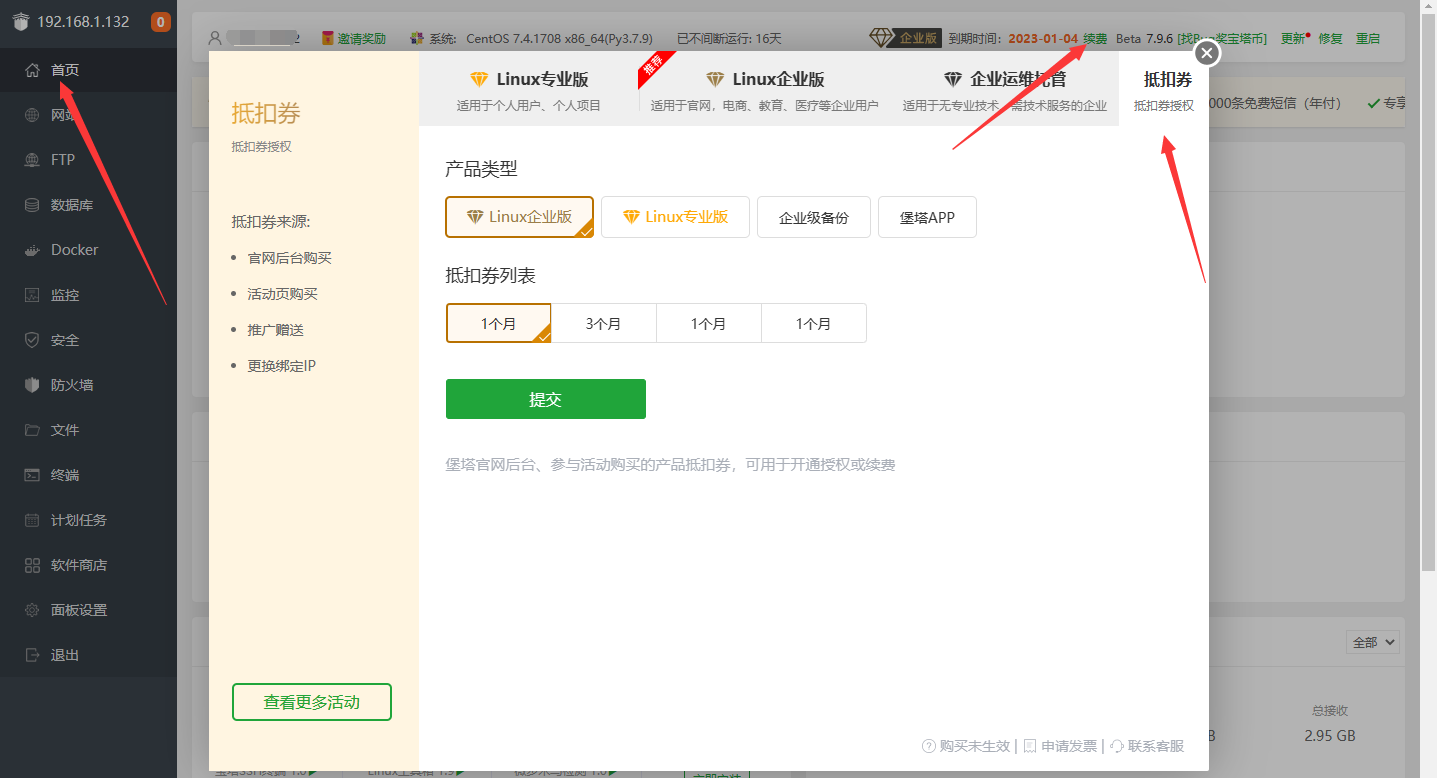Open 首页 in the sidebar menu

88,70
